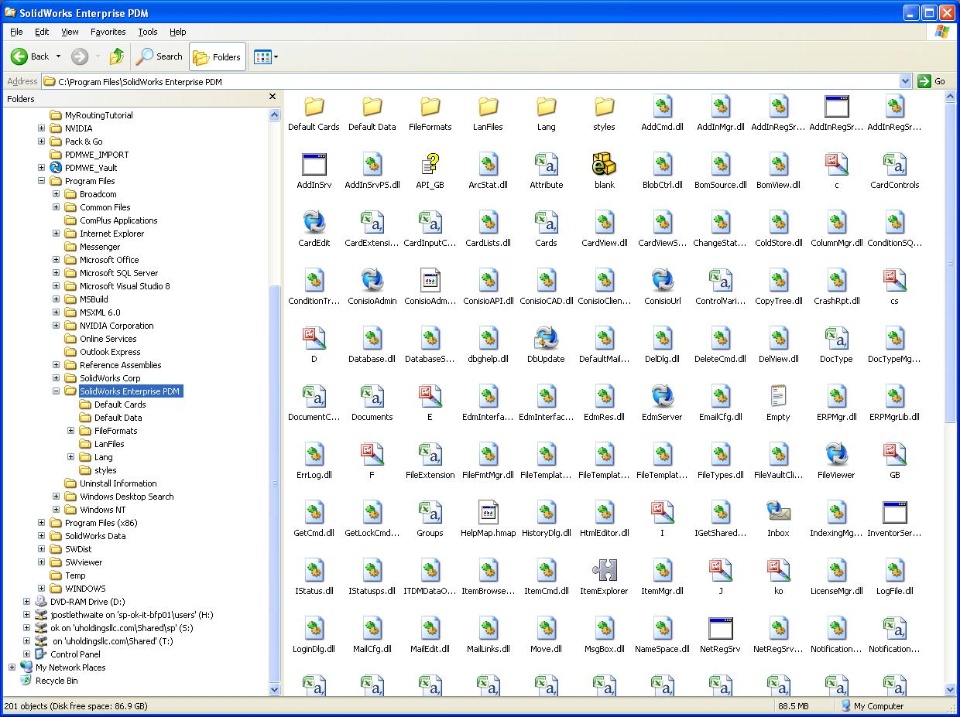Open the Back button history dropdown arrow
Screen dimensions: 960x717
point(59,57)
